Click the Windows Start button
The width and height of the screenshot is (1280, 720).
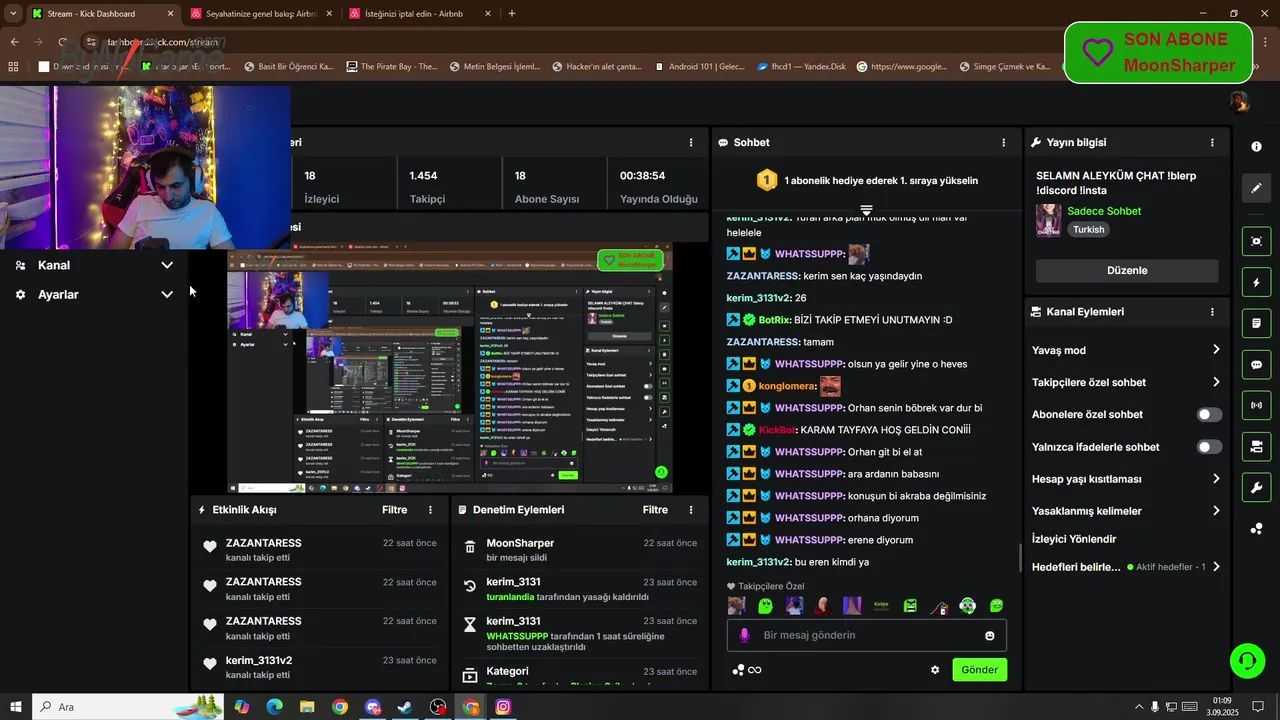tap(15, 707)
